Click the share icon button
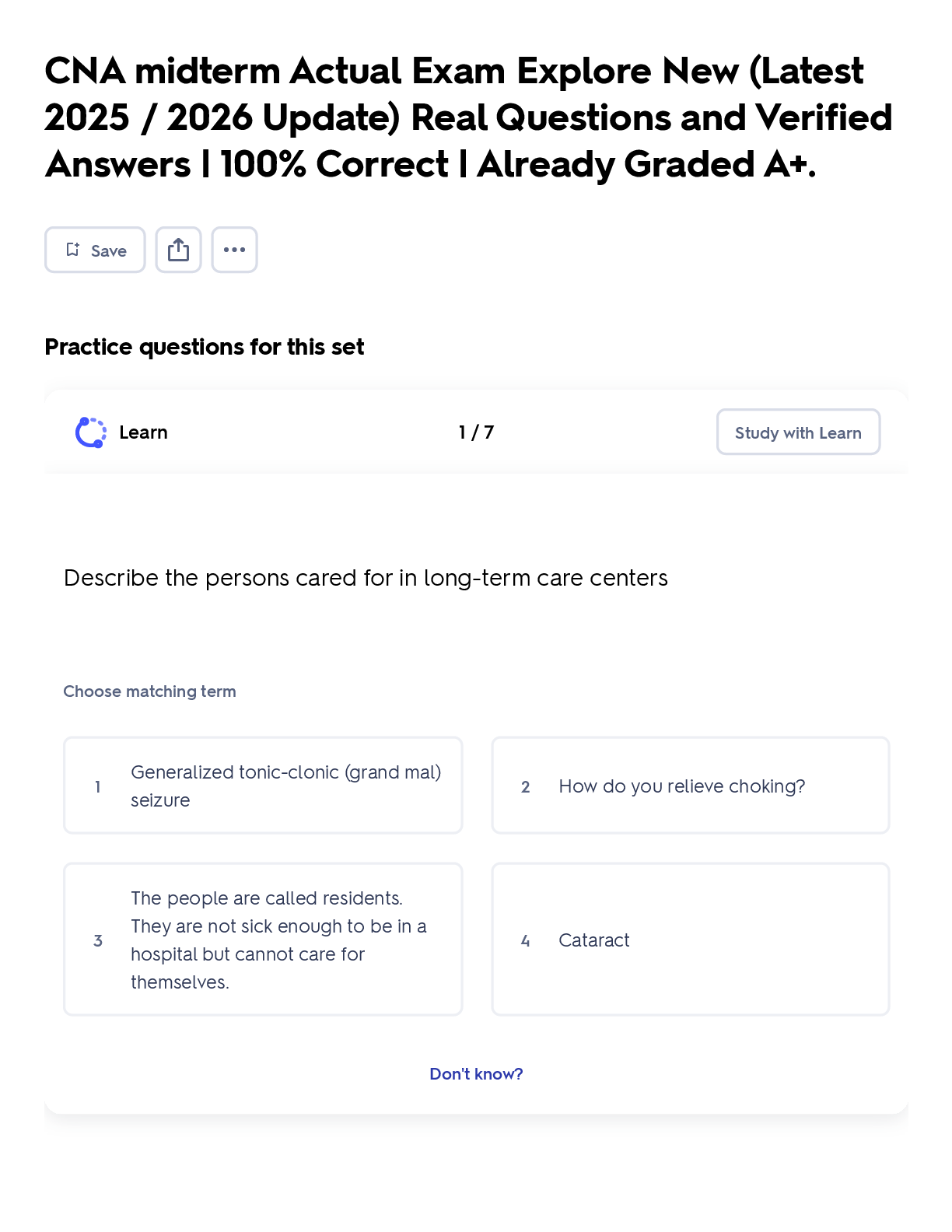The width and height of the screenshot is (952, 1232). (x=178, y=250)
